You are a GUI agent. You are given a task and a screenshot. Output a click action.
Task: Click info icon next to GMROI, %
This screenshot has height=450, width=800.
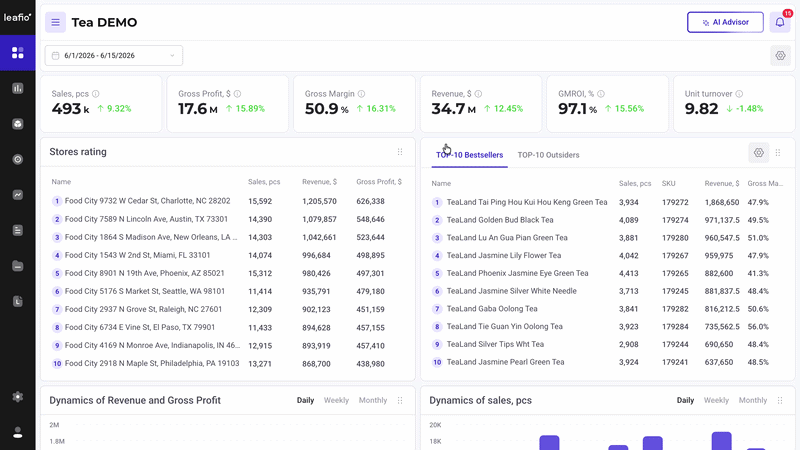point(601,94)
